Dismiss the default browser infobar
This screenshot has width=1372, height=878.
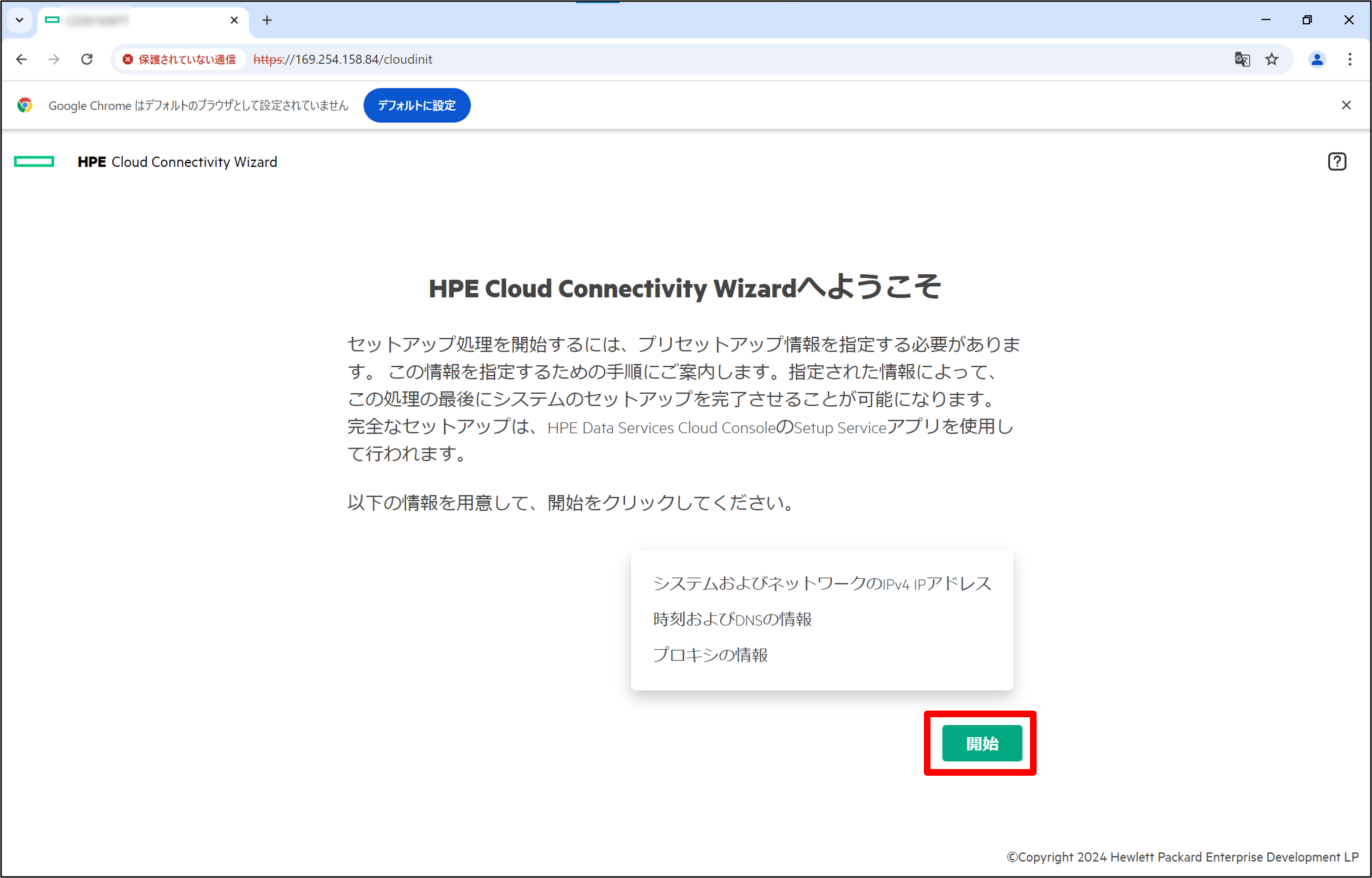[x=1346, y=105]
